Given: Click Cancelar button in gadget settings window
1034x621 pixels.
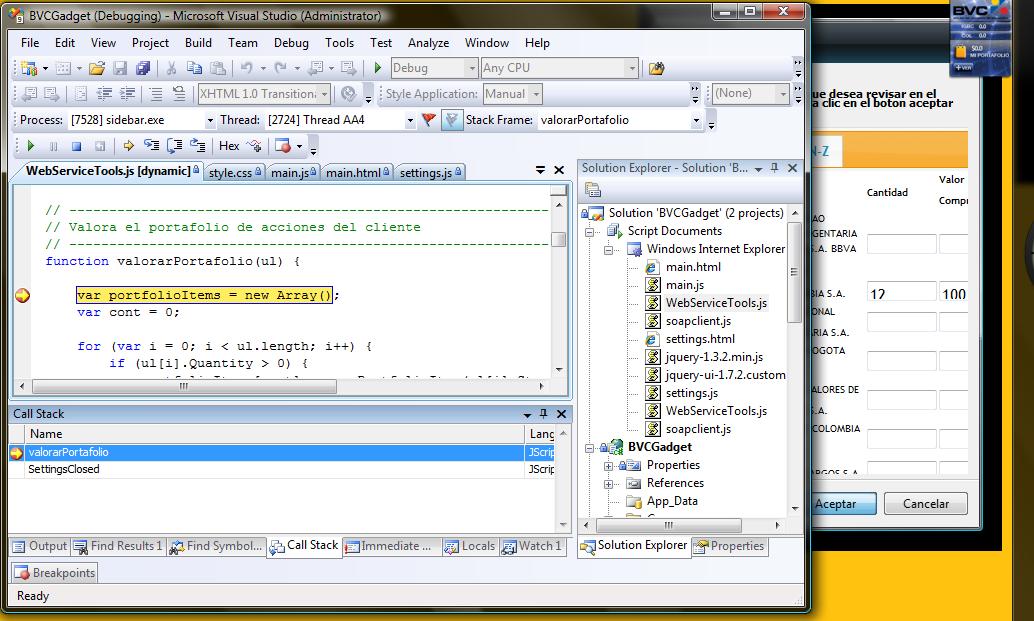Looking at the screenshot, I should (925, 504).
